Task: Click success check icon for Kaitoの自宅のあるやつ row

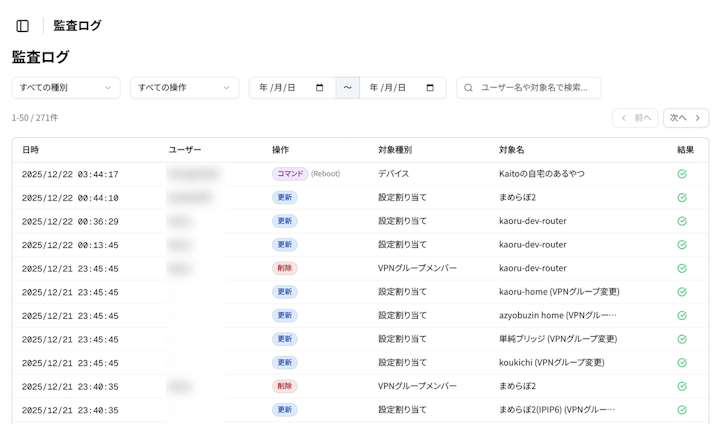Action: point(682,174)
